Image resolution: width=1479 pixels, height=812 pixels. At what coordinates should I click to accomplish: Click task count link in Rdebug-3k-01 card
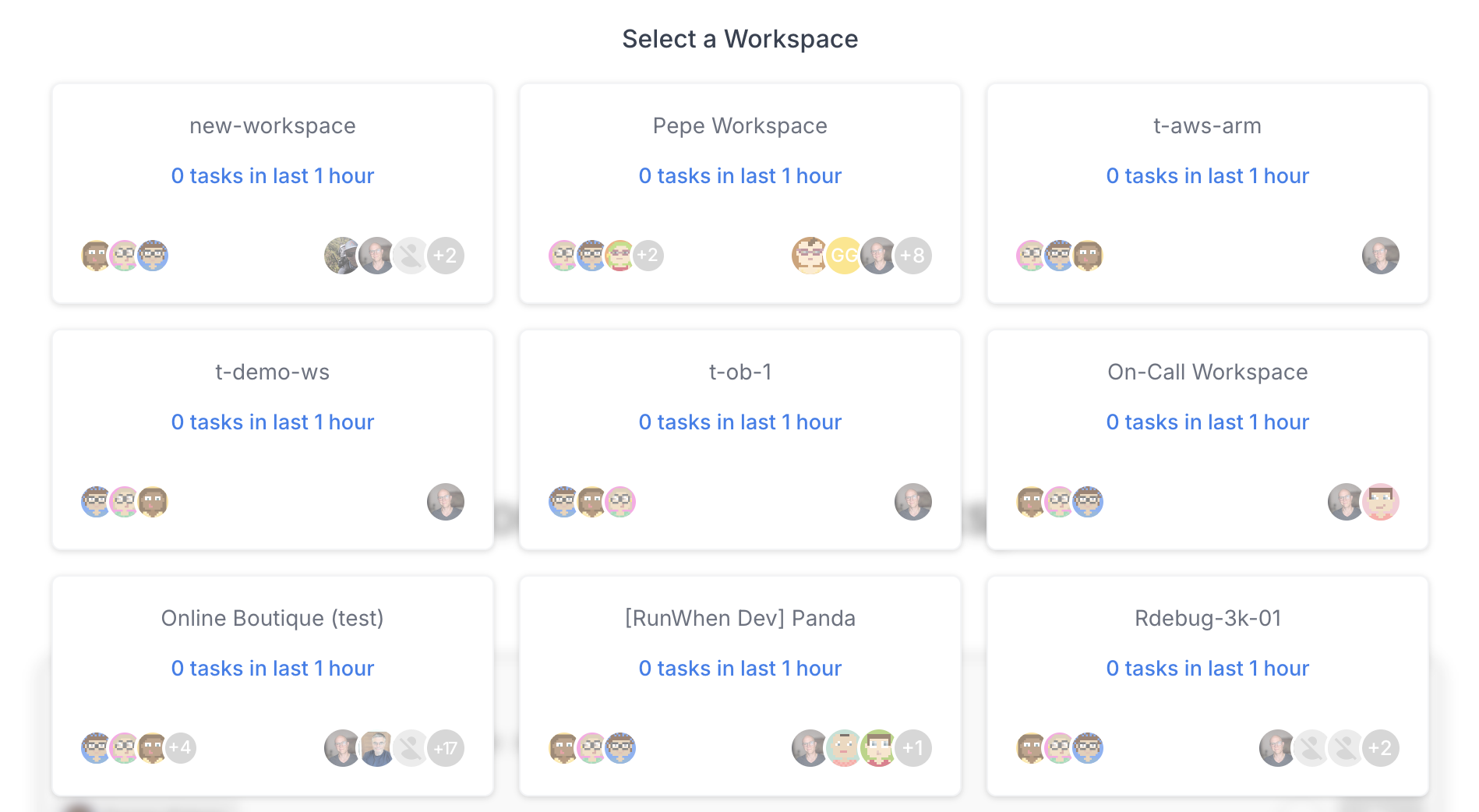(x=1207, y=668)
